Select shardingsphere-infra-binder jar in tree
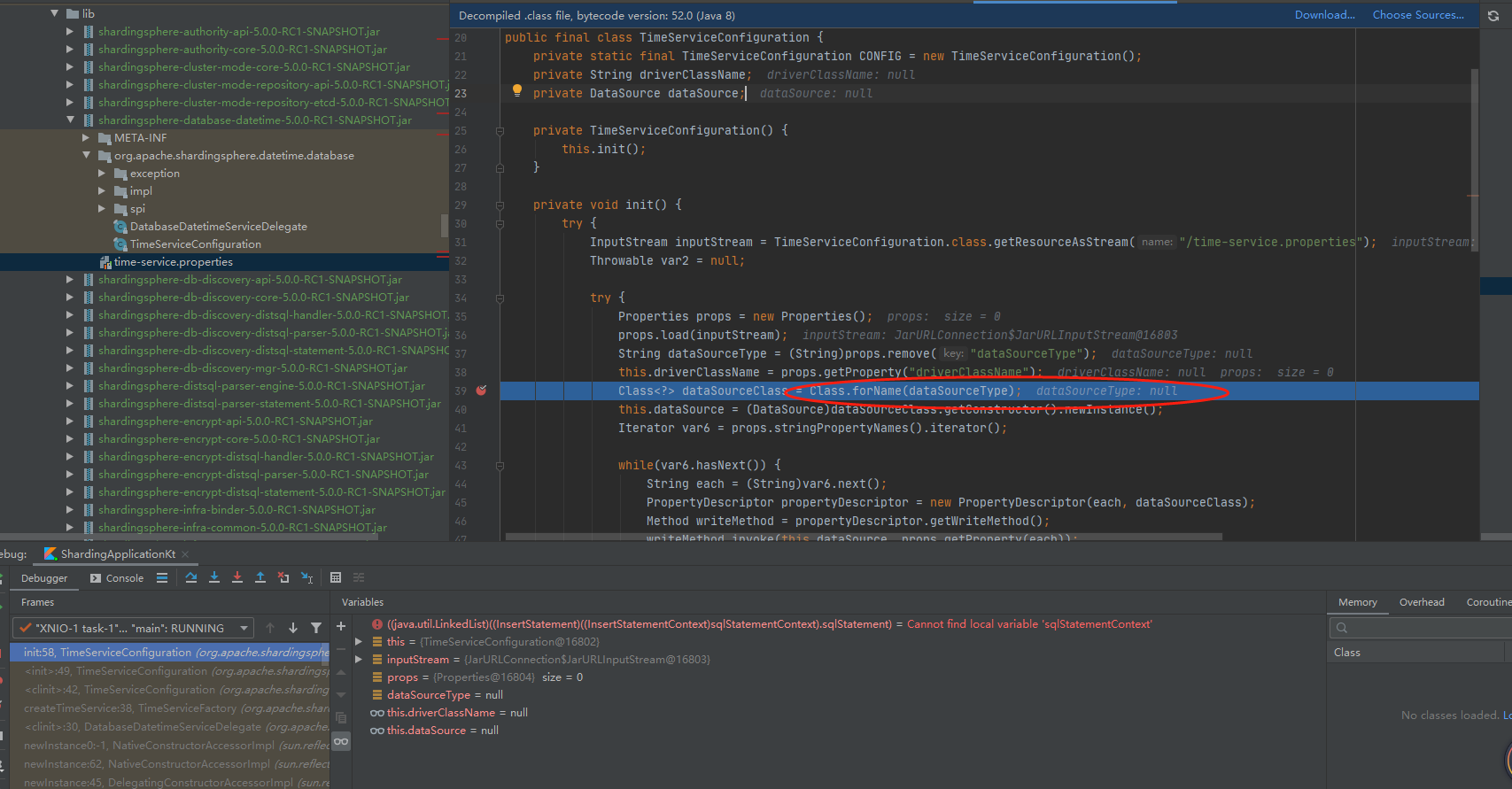The height and width of the screenshot is (789, 1512). click(x=236, y=509)
